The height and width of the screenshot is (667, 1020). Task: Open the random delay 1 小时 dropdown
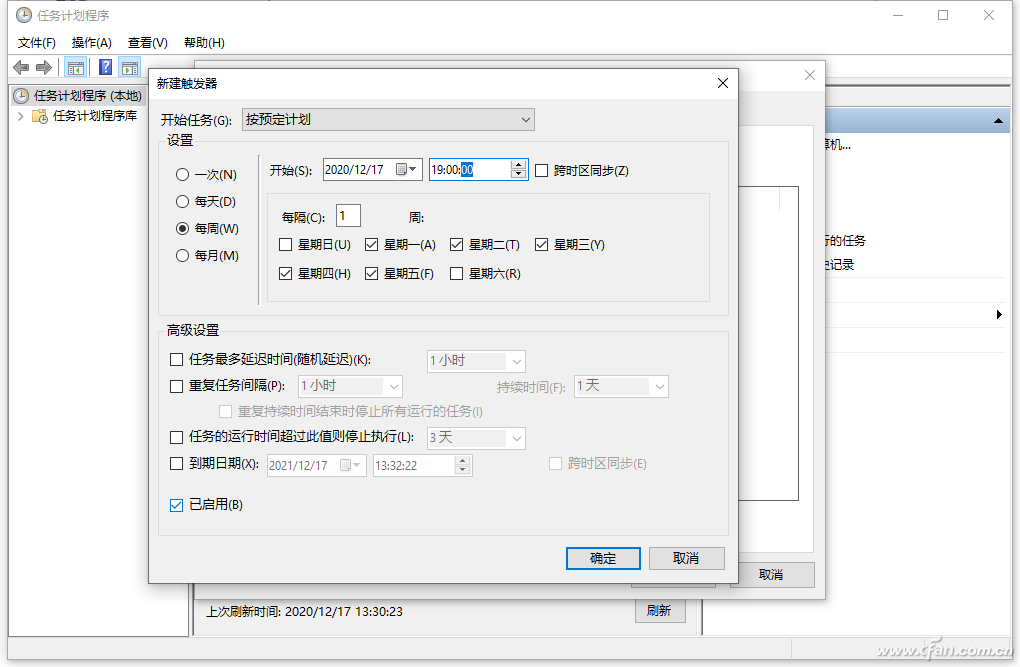(x=476, y=361)
